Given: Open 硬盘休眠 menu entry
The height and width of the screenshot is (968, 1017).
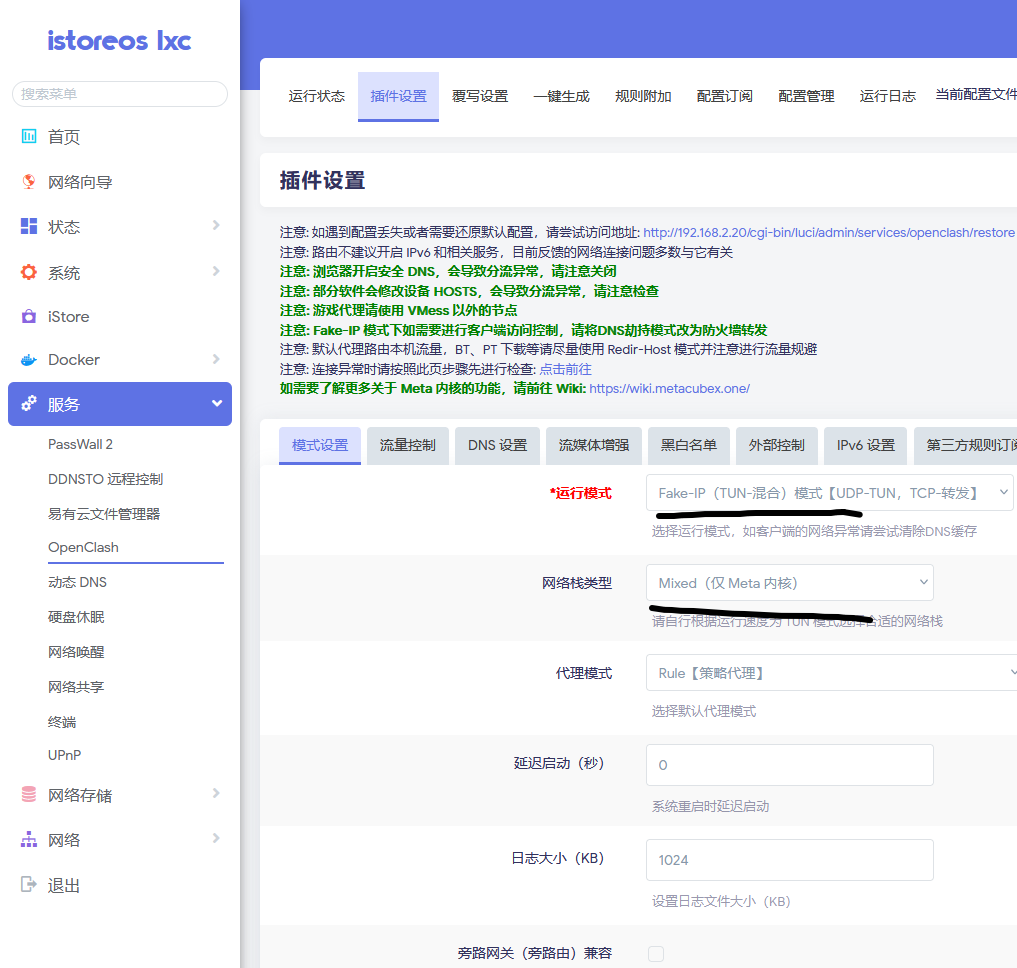Looking at the screenshot, I should [76, 617].
